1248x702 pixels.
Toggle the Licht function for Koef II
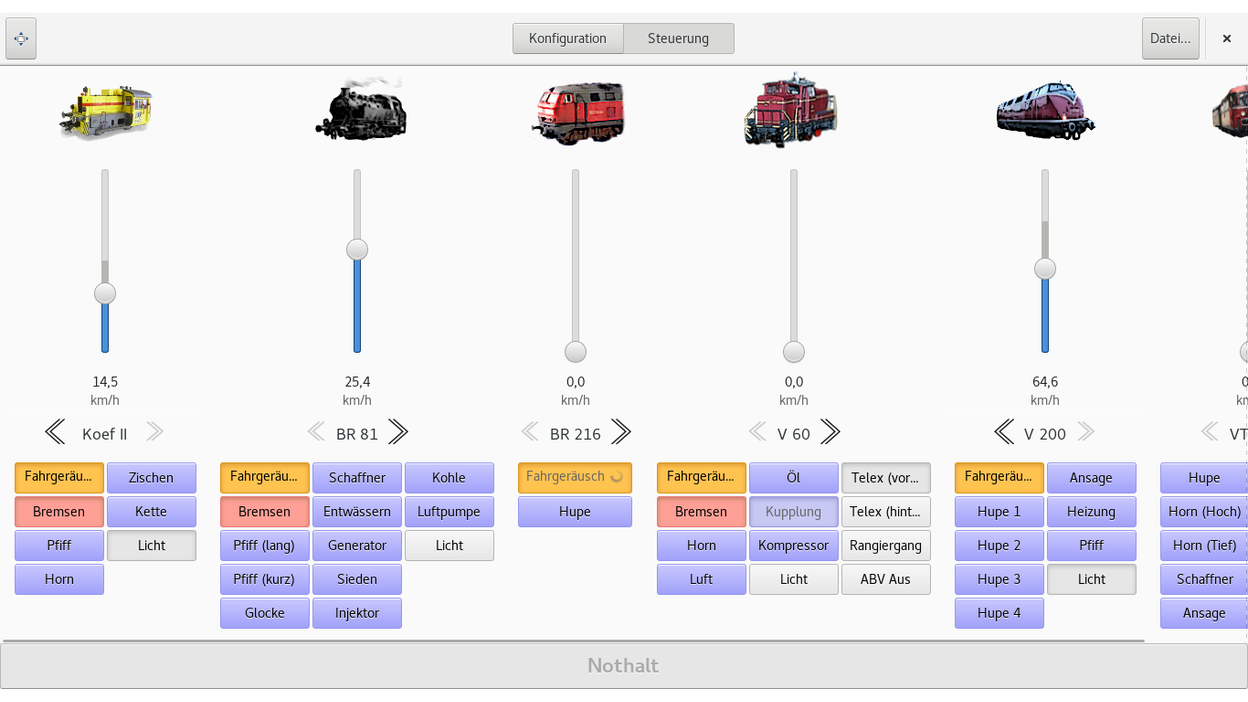pyautogui.click(x=151, y=545)
